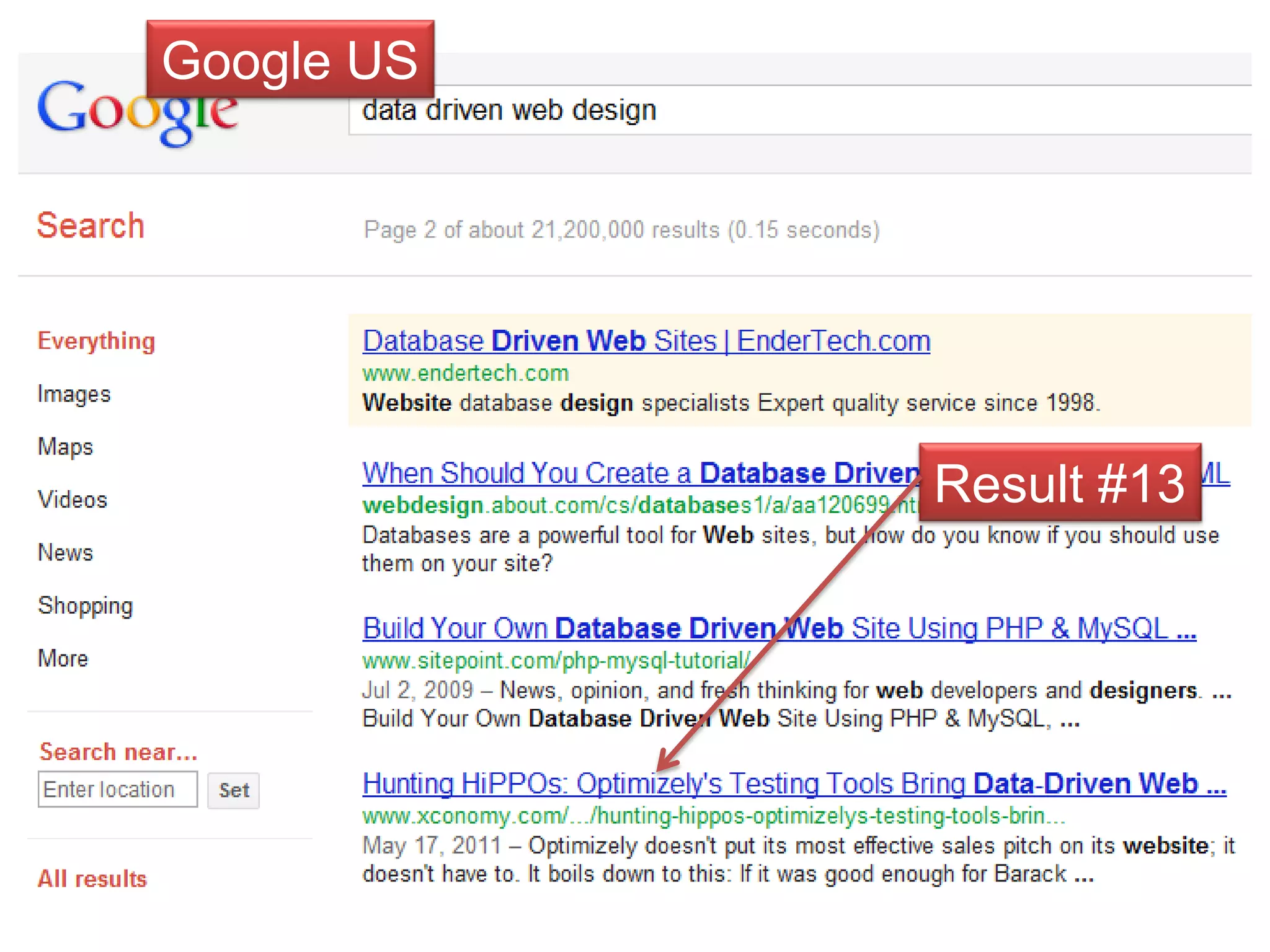
Task: Click the Google logo
Action: coord(138,114)
